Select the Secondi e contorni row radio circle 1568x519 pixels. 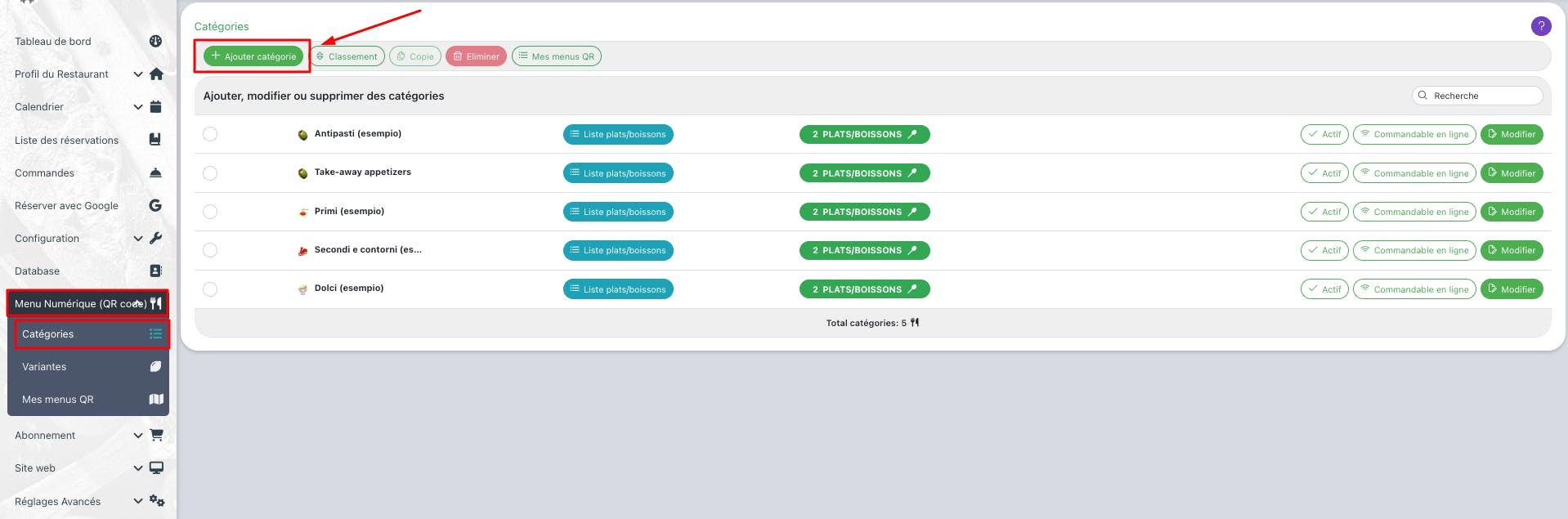point(210,250)
